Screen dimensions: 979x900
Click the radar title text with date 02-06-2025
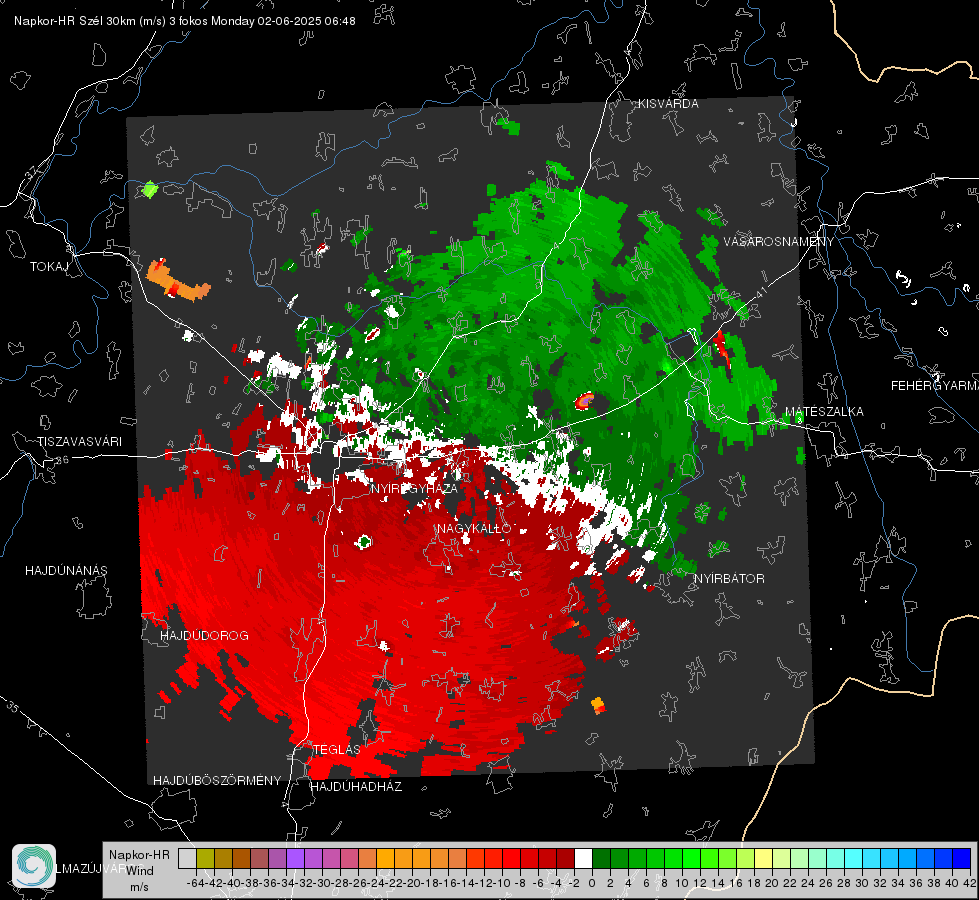coord(185,21)
